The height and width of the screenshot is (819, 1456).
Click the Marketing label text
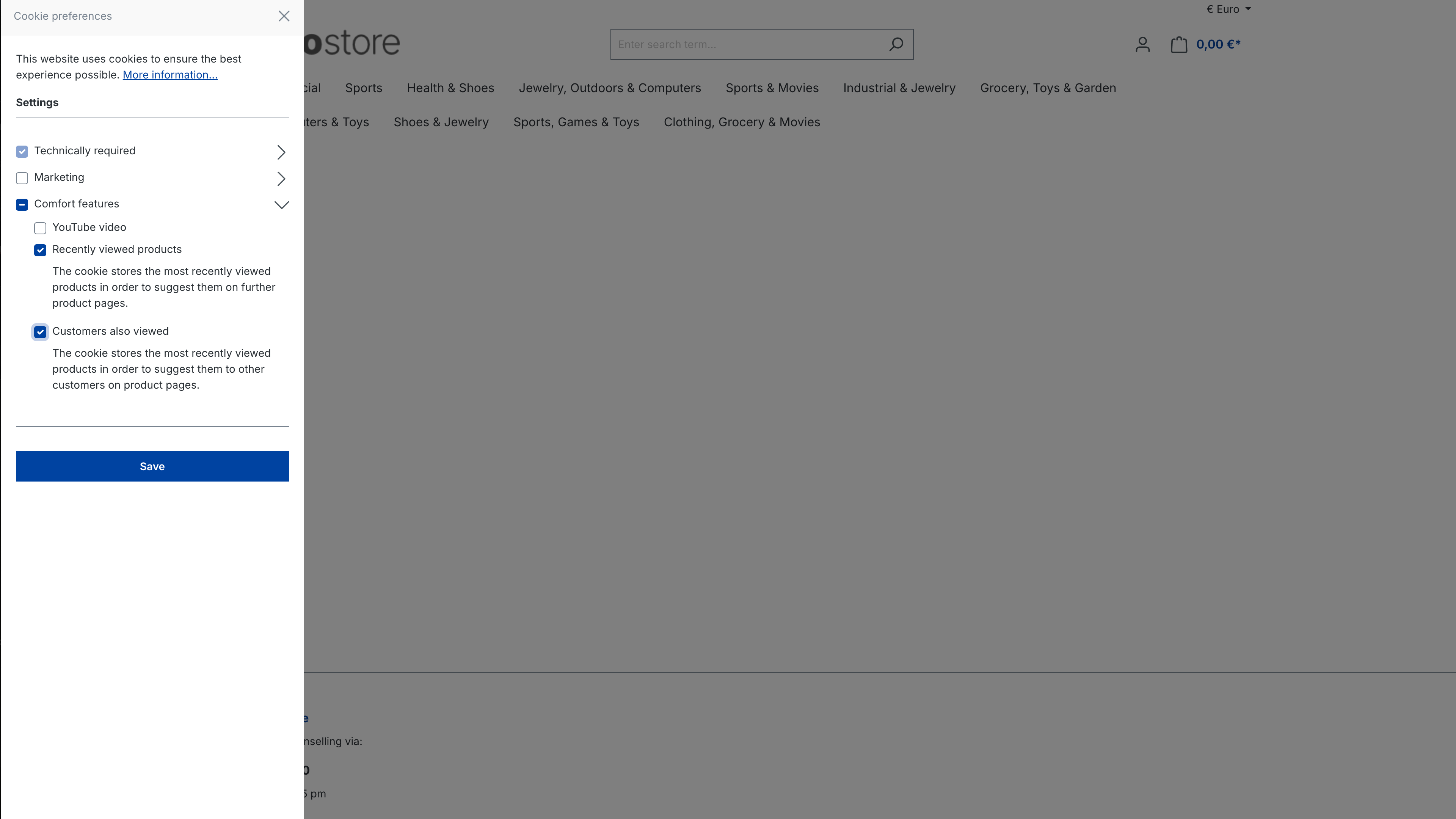60,177
